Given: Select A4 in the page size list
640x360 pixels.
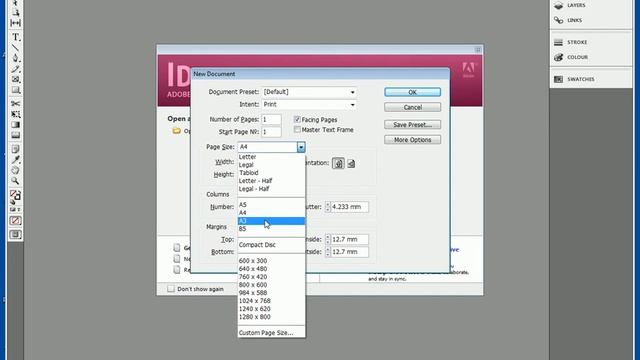Looking at the screenshot, I should (x=271, y=213).
